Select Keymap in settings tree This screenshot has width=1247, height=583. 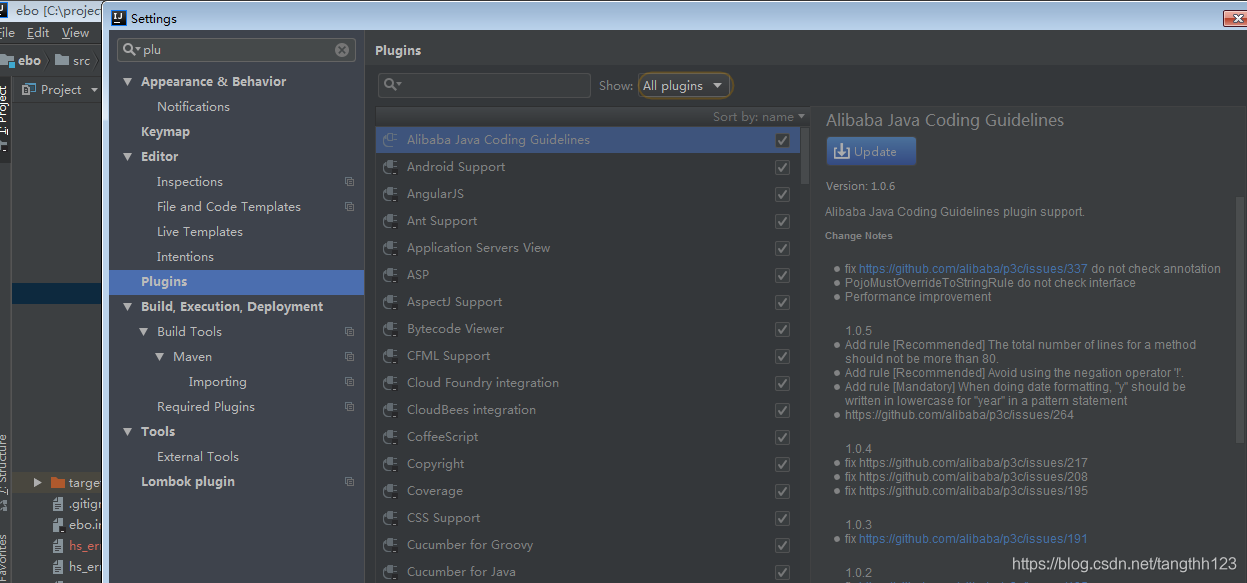tap(165, 132)
